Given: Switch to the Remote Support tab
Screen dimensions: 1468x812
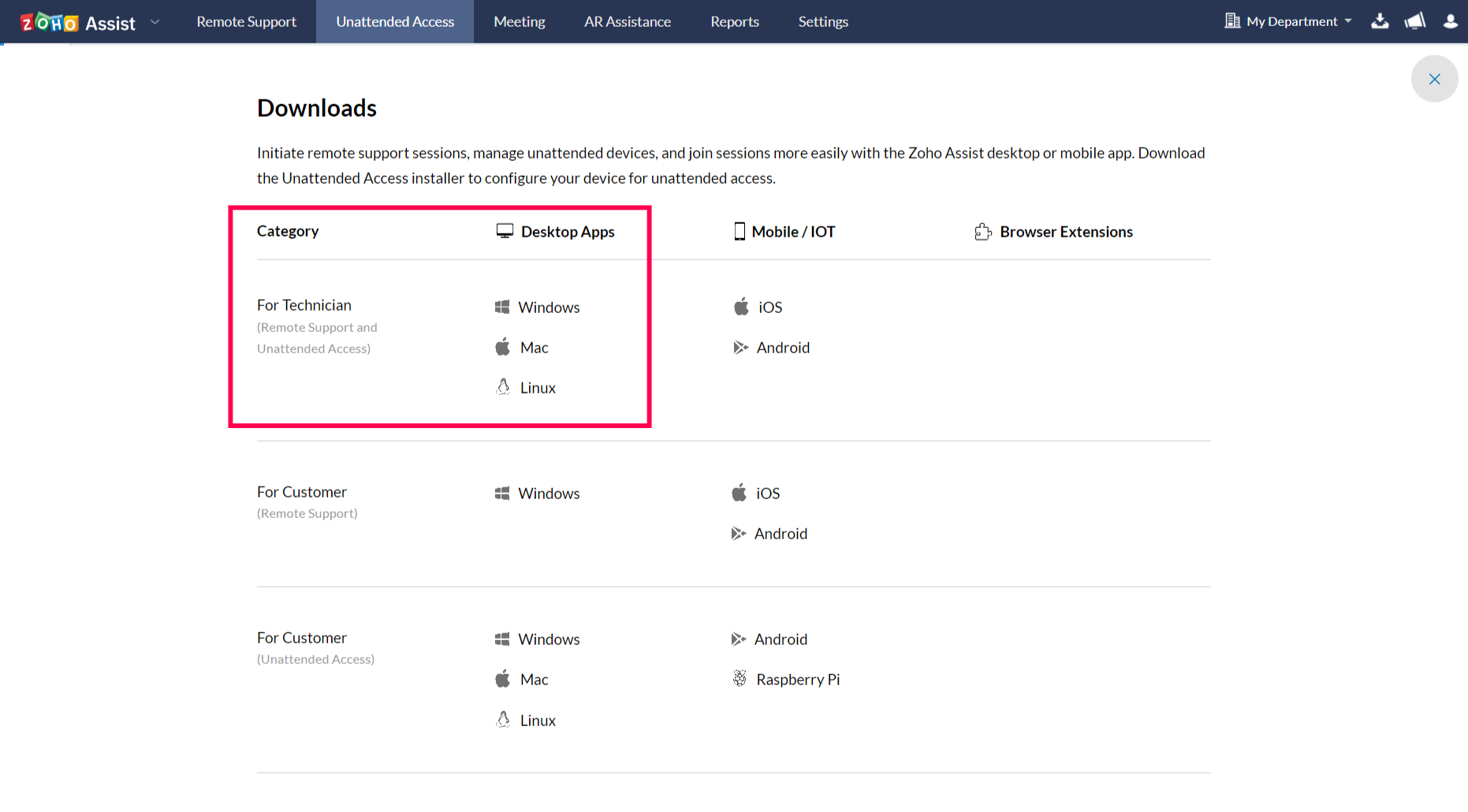Looking at the screenshot, I should pyautogui.click(x=246, y=21).
